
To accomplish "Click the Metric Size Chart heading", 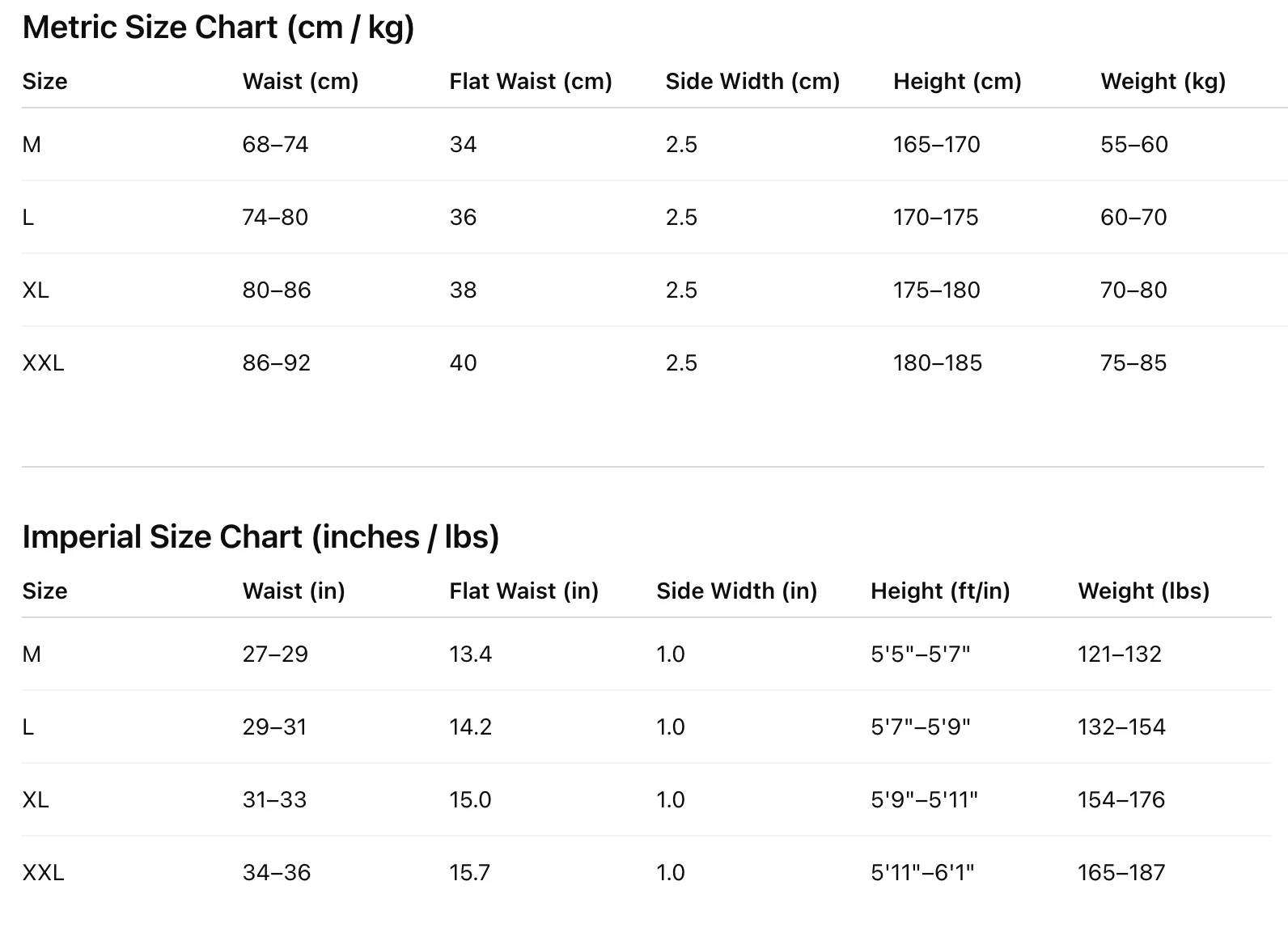I will pos(218,28).
